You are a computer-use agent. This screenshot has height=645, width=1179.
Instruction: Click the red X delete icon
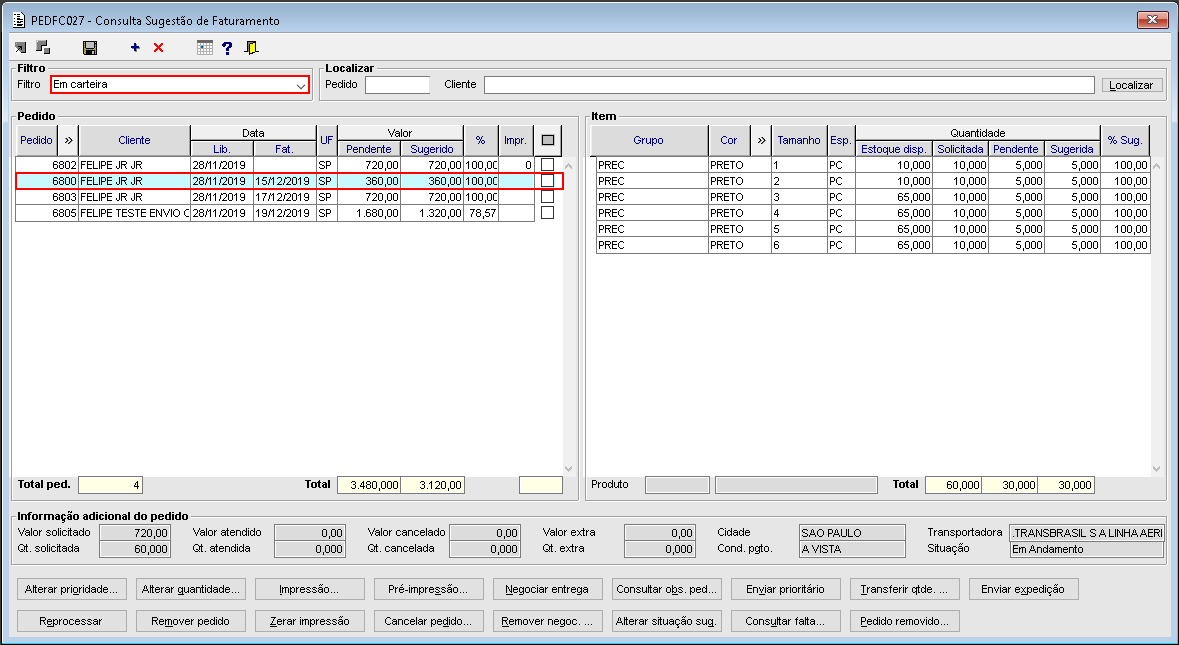pos(158,47)
